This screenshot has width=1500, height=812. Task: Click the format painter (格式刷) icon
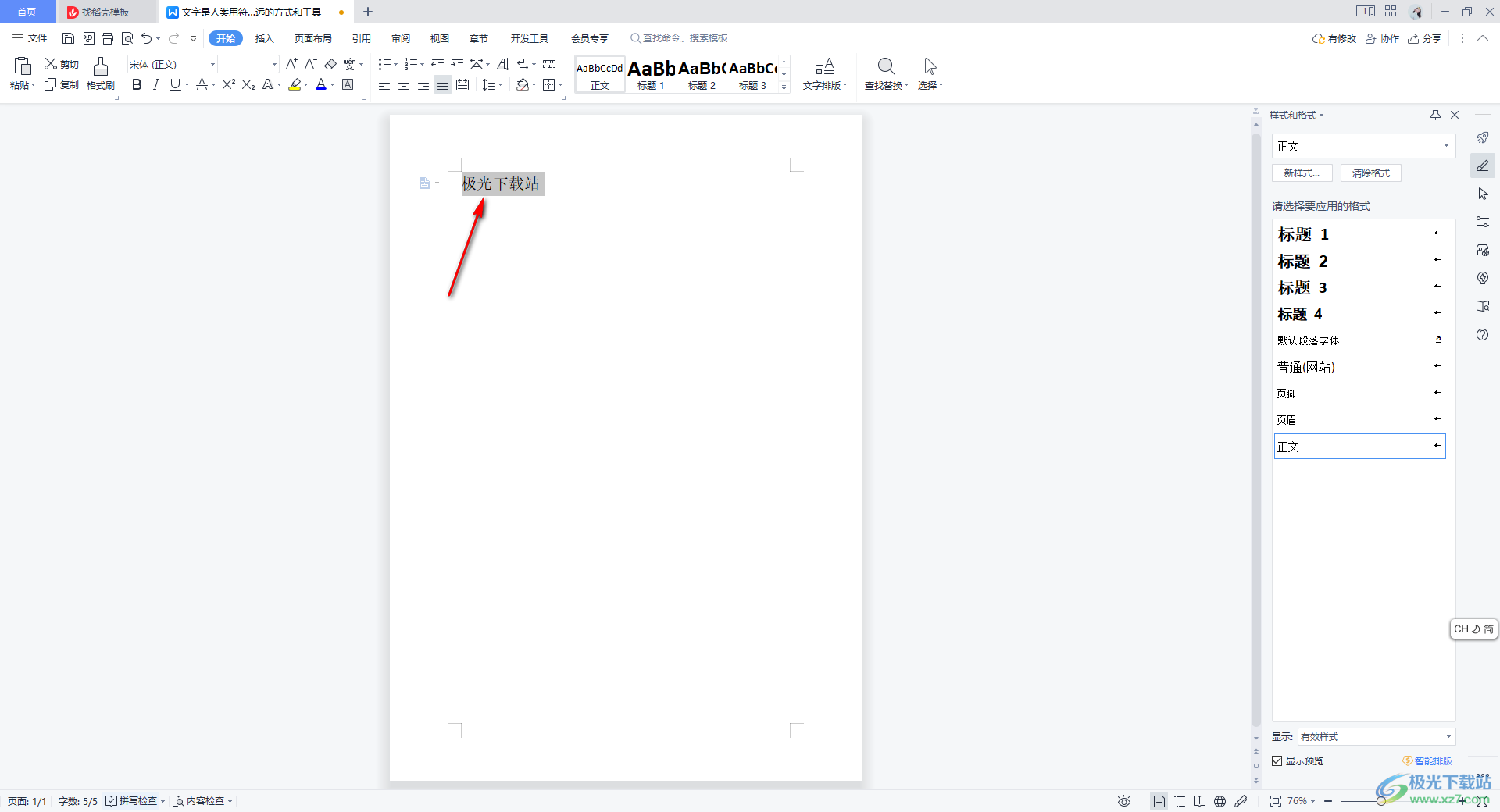tap(100, 74)
